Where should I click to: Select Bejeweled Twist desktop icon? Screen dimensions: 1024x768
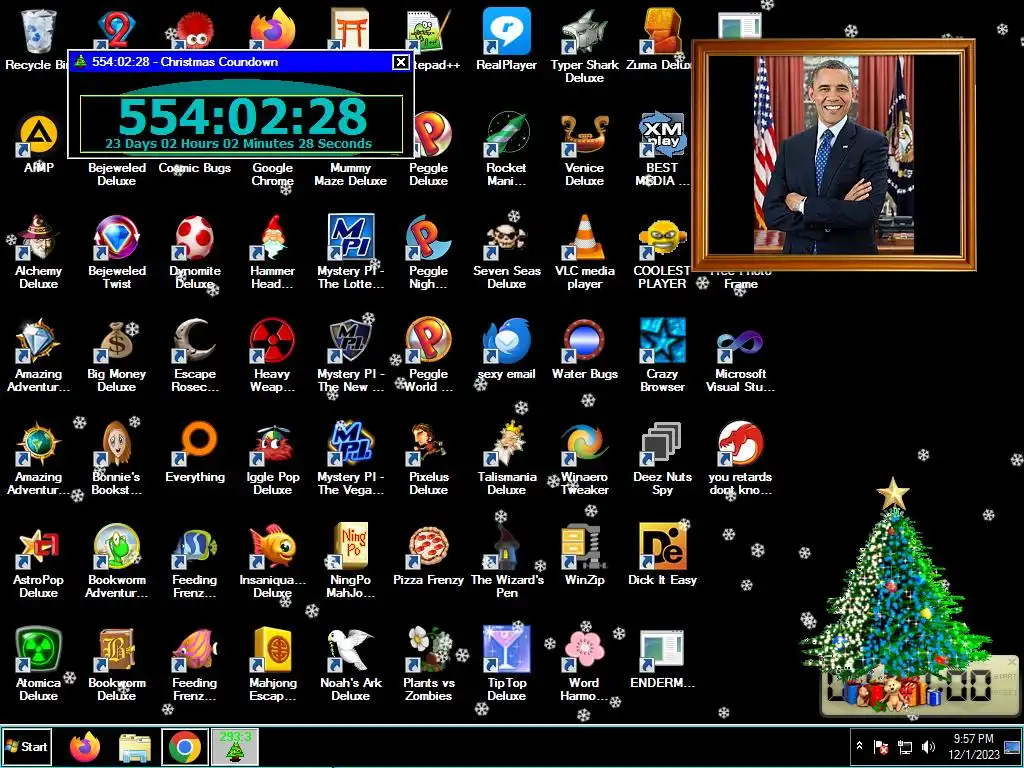pyautogui.click(x=116, y=238)
